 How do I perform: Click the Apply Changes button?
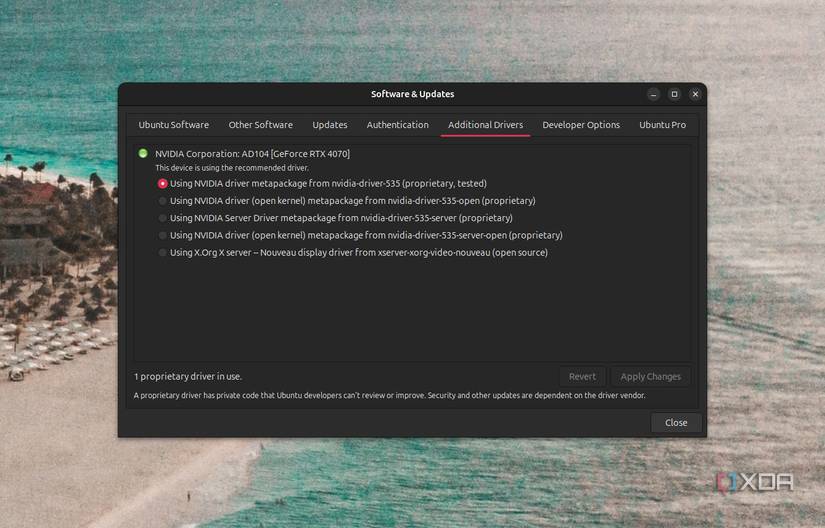pyautogui.click(x=650, y=377)
